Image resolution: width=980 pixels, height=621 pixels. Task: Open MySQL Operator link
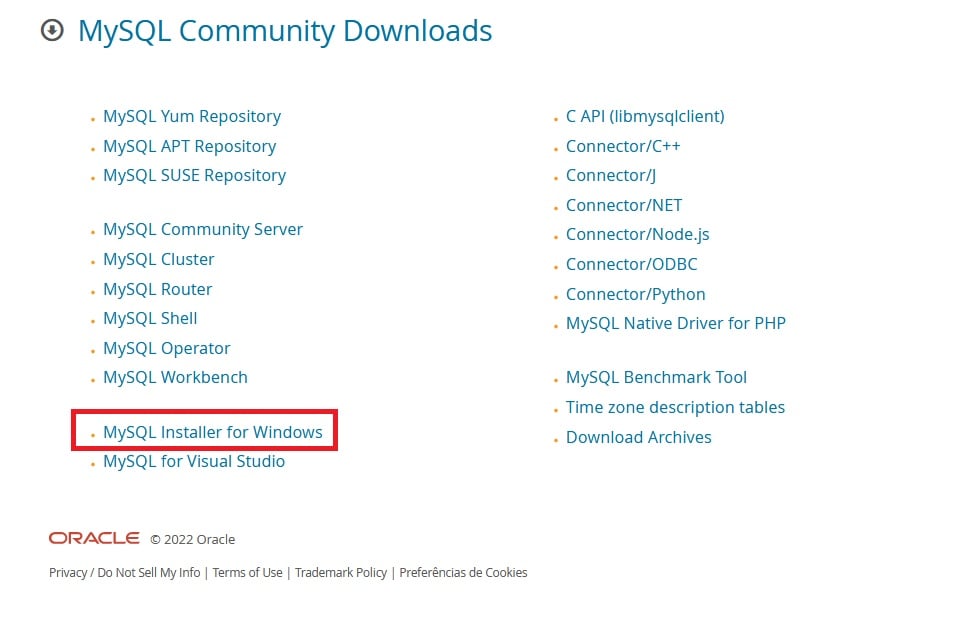[167, 349]
